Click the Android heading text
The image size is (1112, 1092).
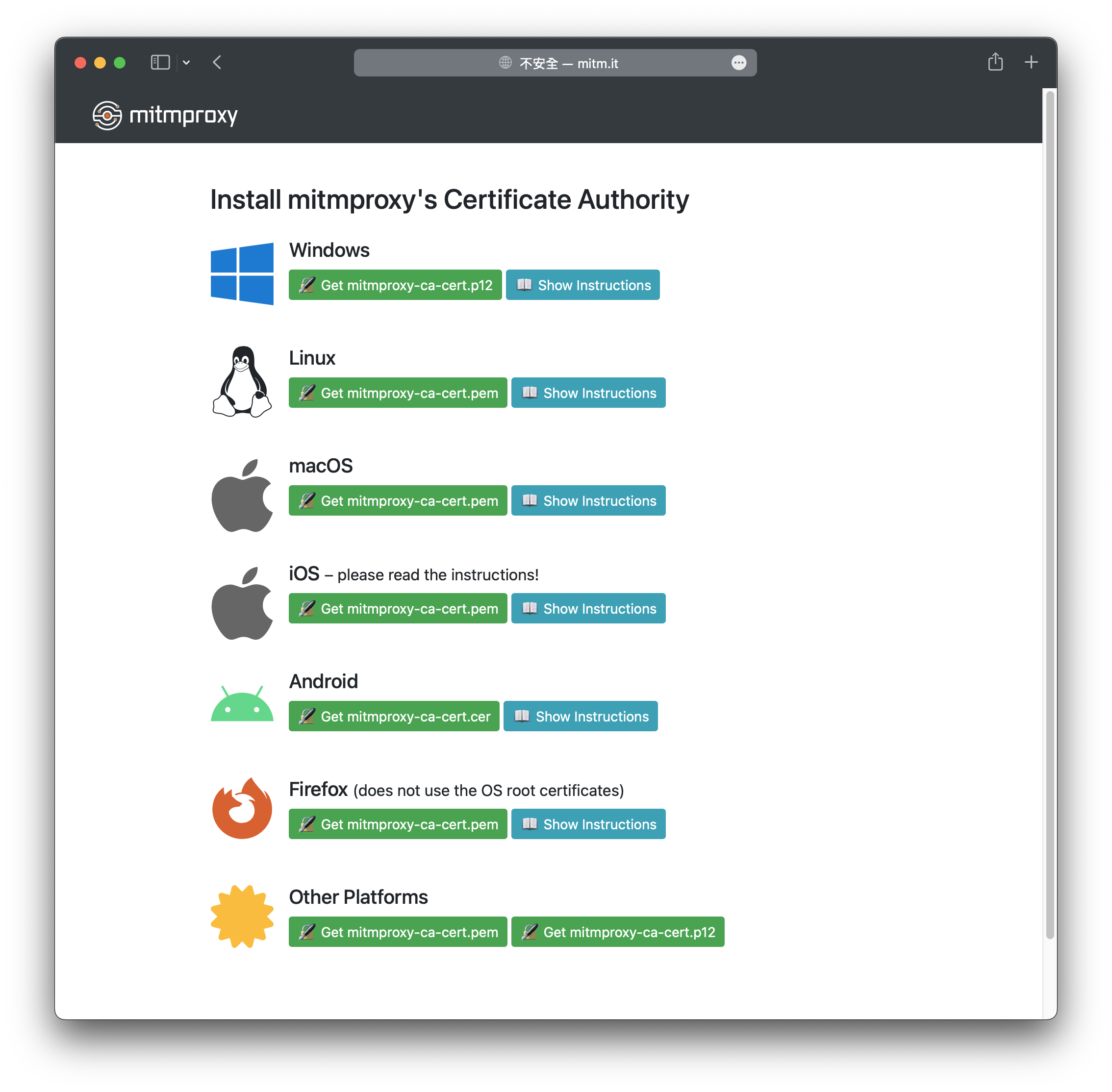tap(324, 681)
